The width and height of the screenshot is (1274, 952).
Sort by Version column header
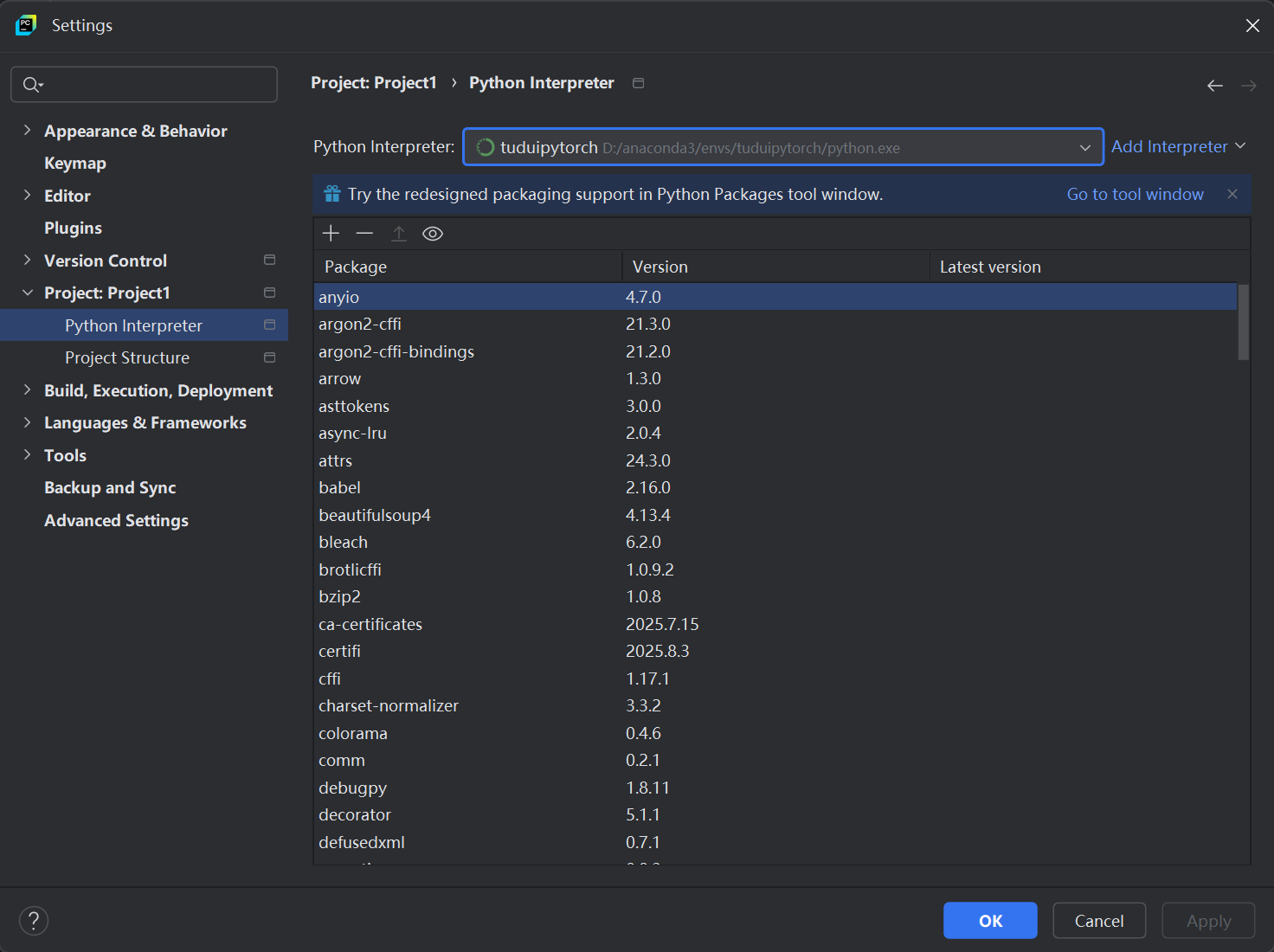coord(775,267)
